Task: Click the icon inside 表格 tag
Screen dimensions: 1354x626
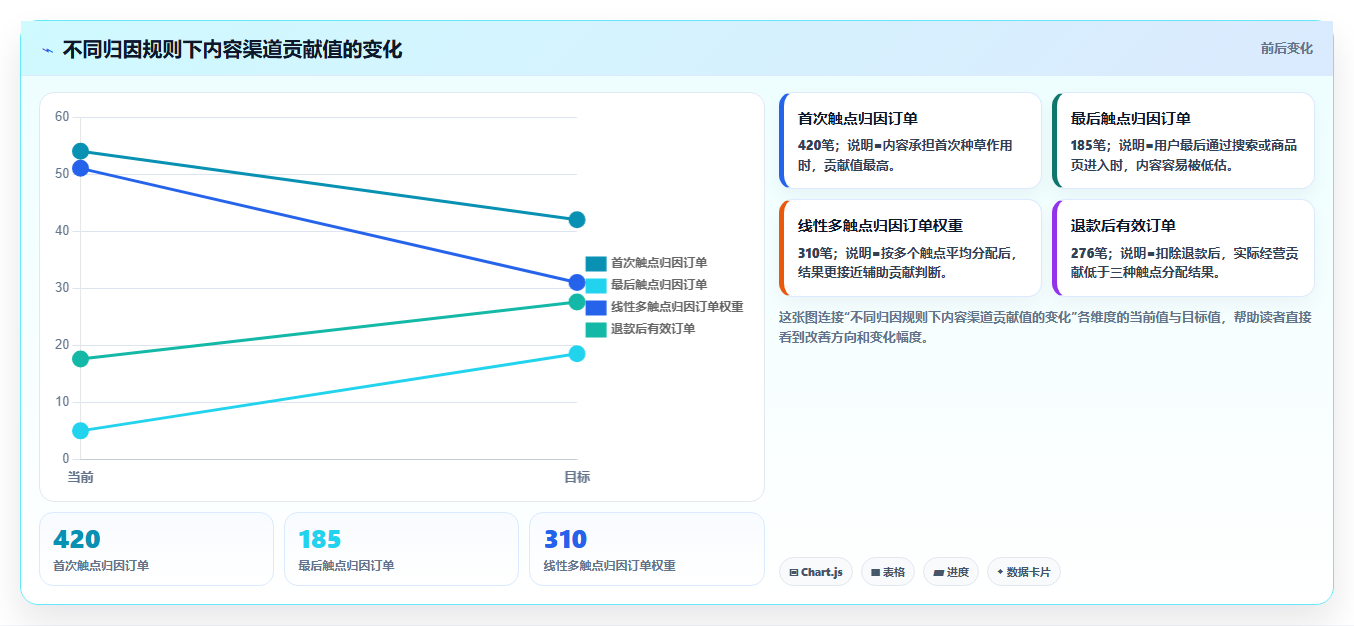Action: point(875,573)
